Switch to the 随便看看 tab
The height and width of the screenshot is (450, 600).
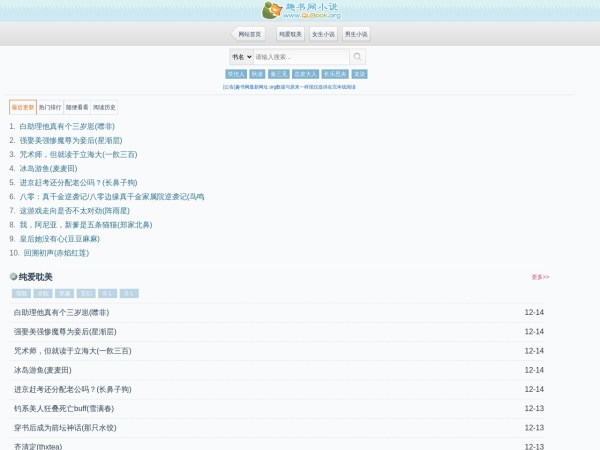point(77,107)
